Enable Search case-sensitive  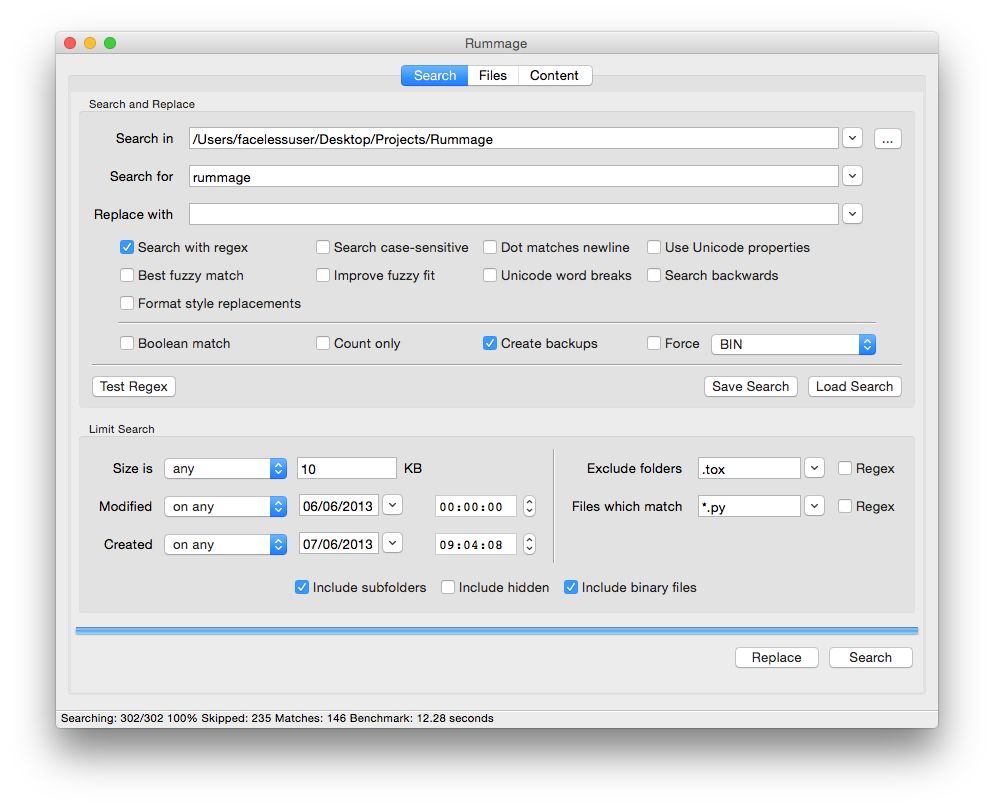[322, 247]
